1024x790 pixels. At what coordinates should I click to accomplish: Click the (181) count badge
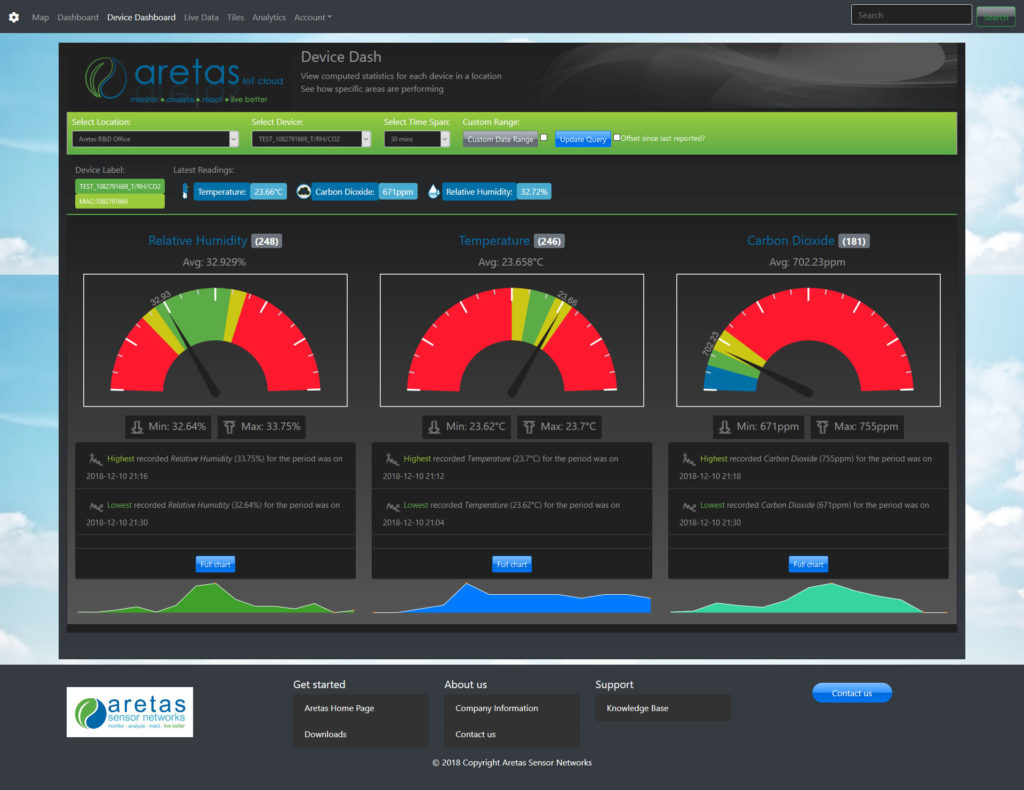point(854,242)
